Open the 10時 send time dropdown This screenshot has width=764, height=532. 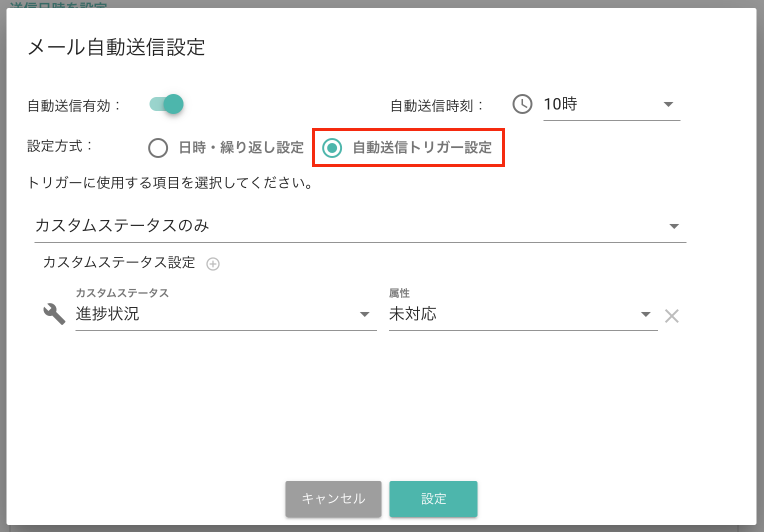point(611,104)
